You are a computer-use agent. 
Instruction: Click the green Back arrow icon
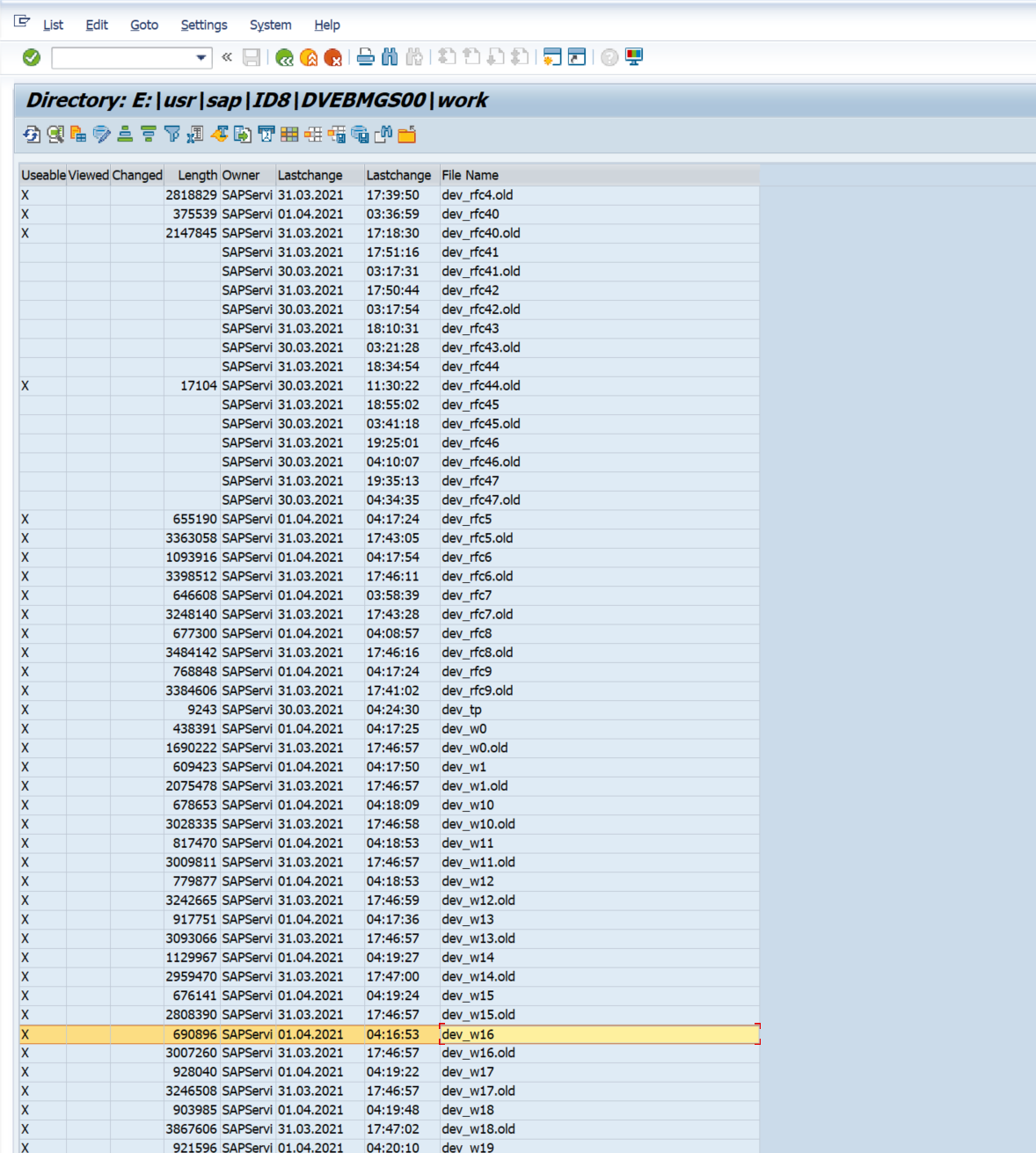click(x=284, y=58)
